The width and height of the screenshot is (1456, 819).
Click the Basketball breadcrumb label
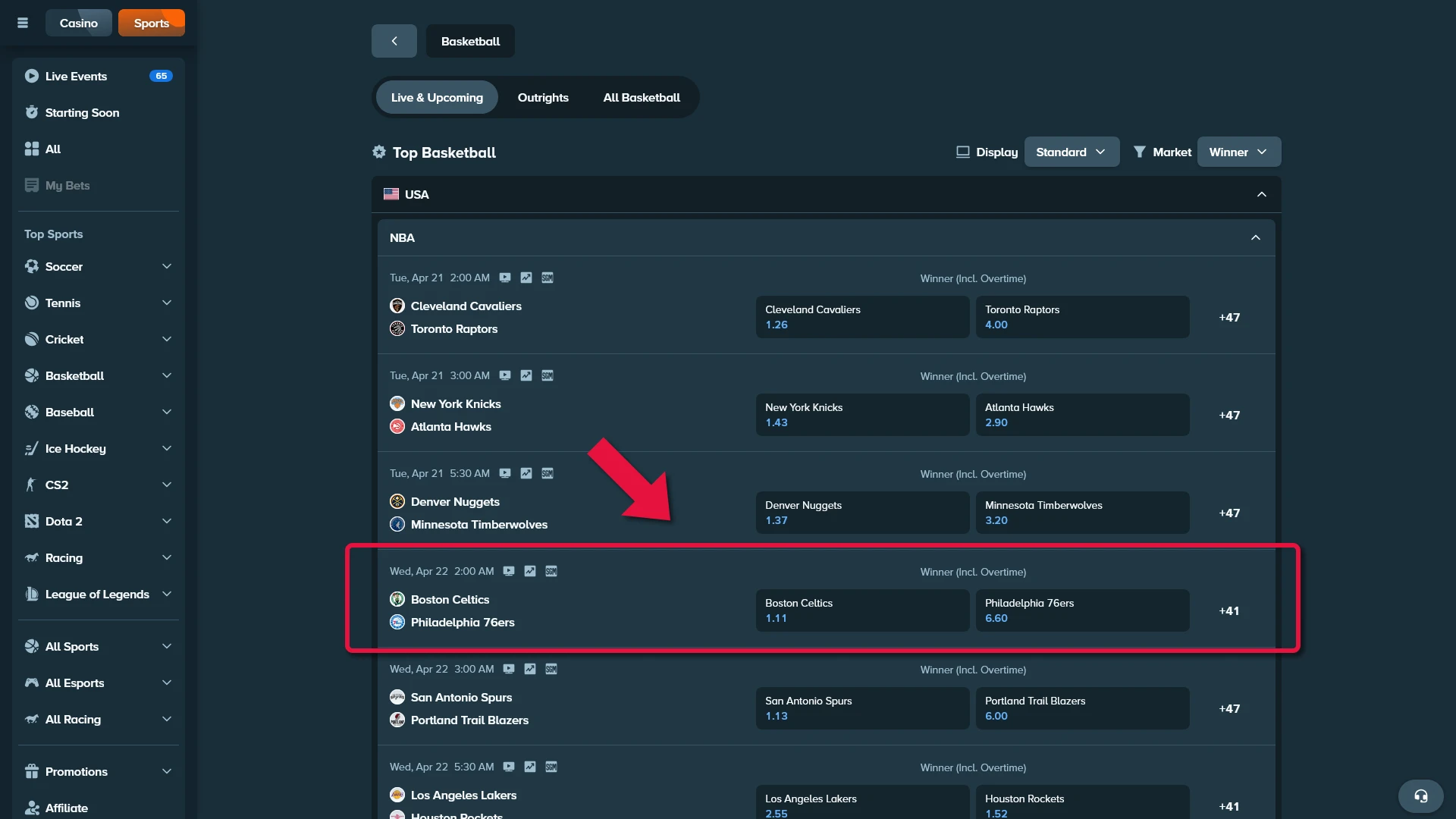pyautogui.click(x=470, y=41)
